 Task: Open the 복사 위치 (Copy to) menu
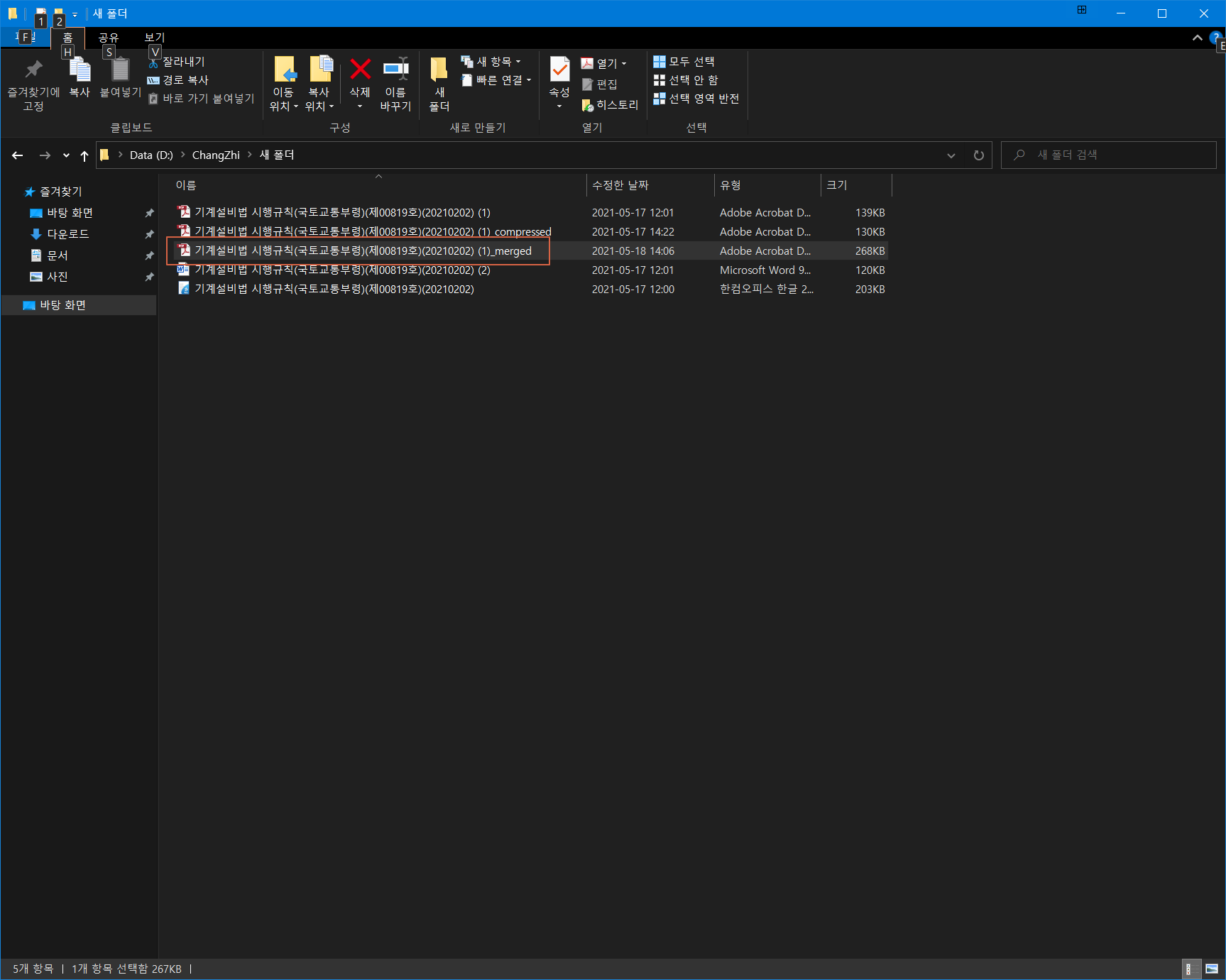[319, 84]
